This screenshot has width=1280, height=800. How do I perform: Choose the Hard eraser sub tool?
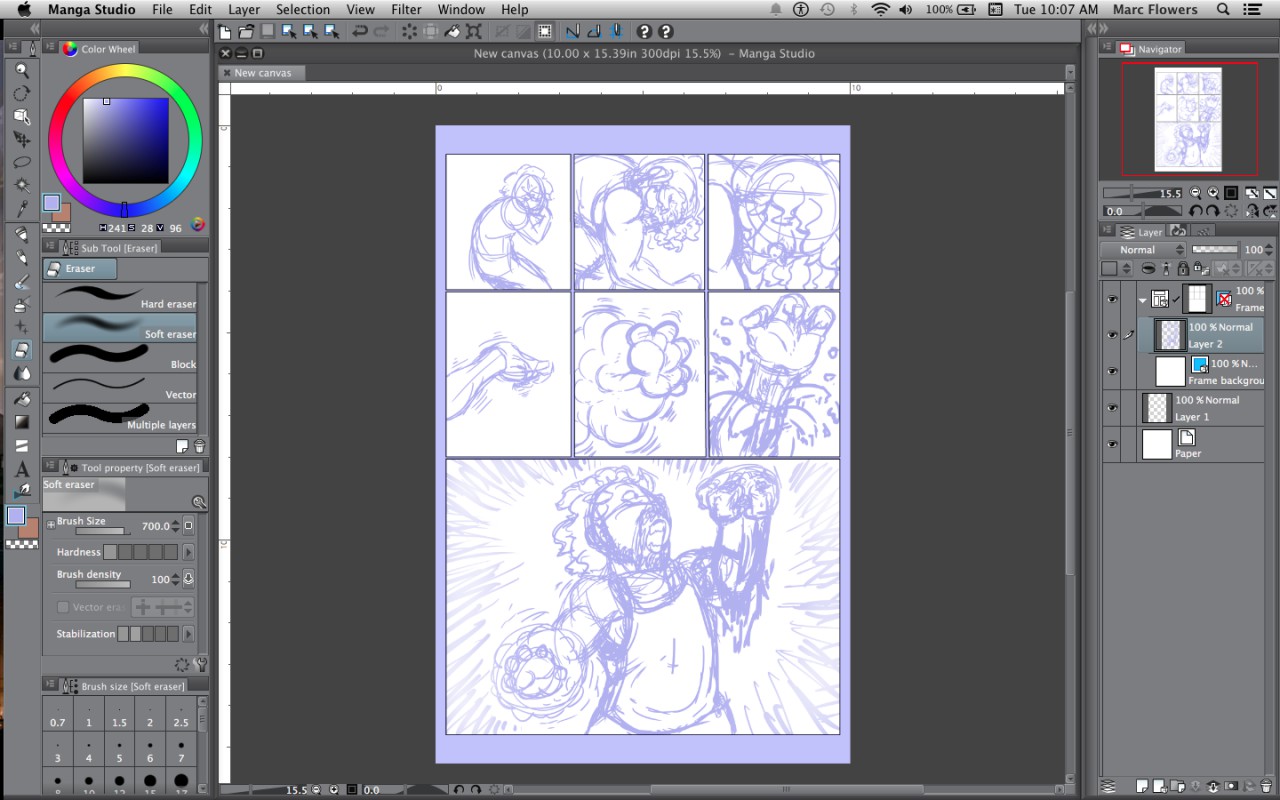pyautogui.click(x=120, y=297)
